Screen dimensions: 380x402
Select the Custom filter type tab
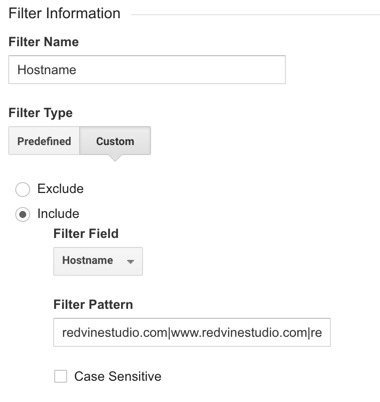(115, 141)
